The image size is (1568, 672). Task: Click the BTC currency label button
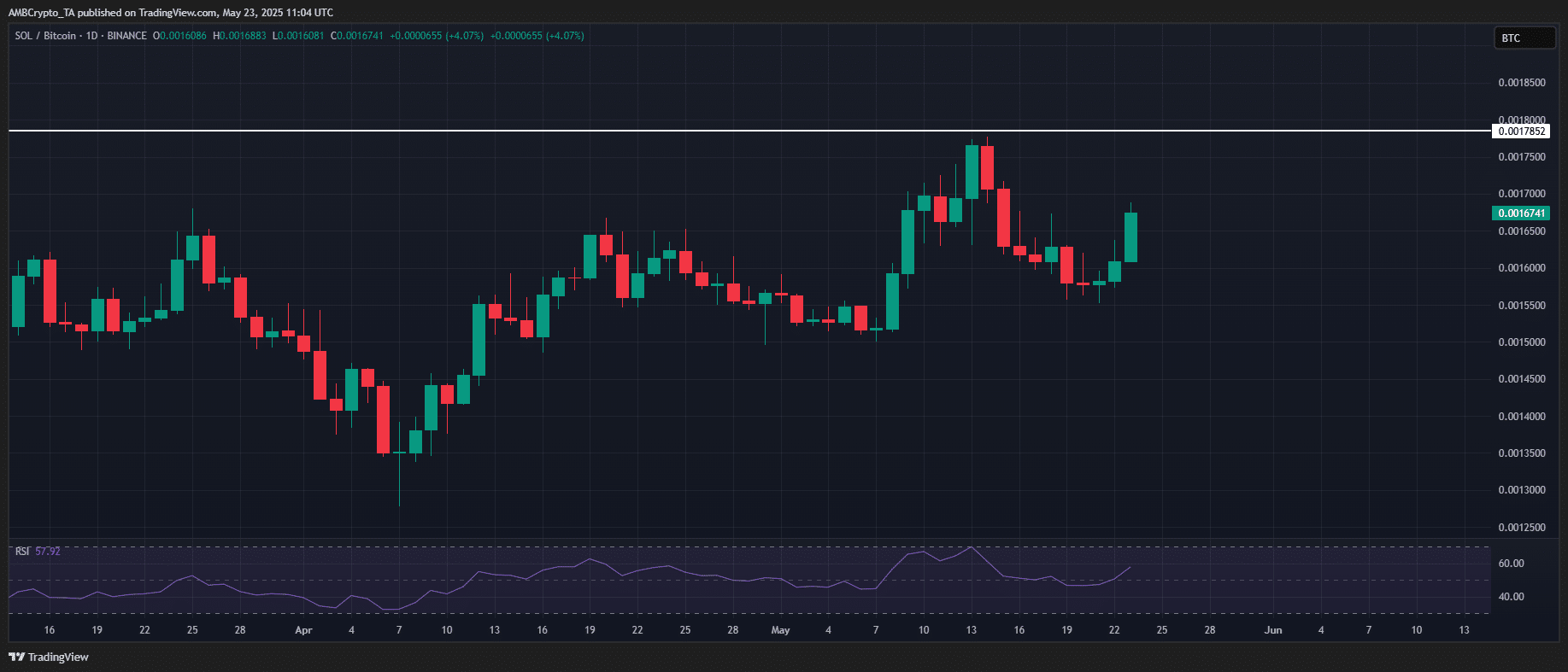pos(1524,38)
